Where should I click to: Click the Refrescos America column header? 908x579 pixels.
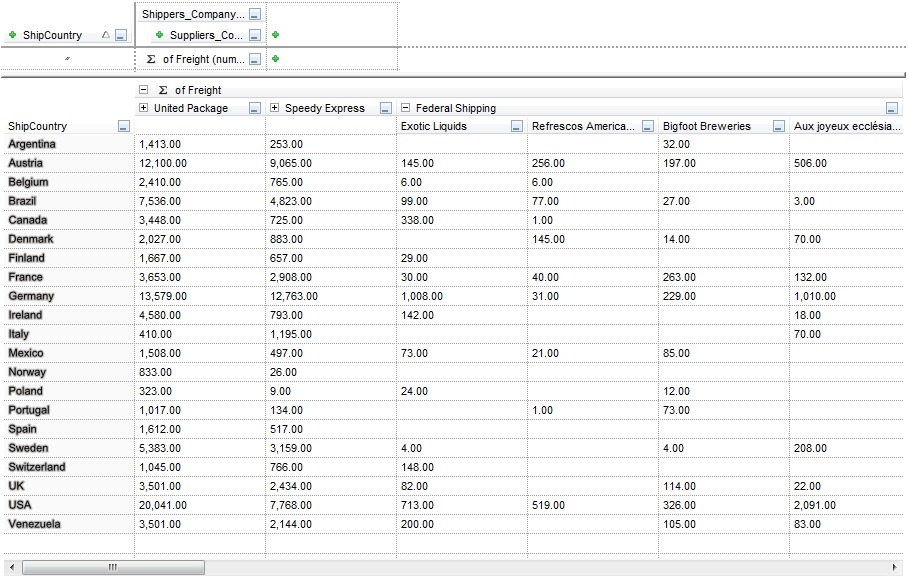click(x=582, y=126)
